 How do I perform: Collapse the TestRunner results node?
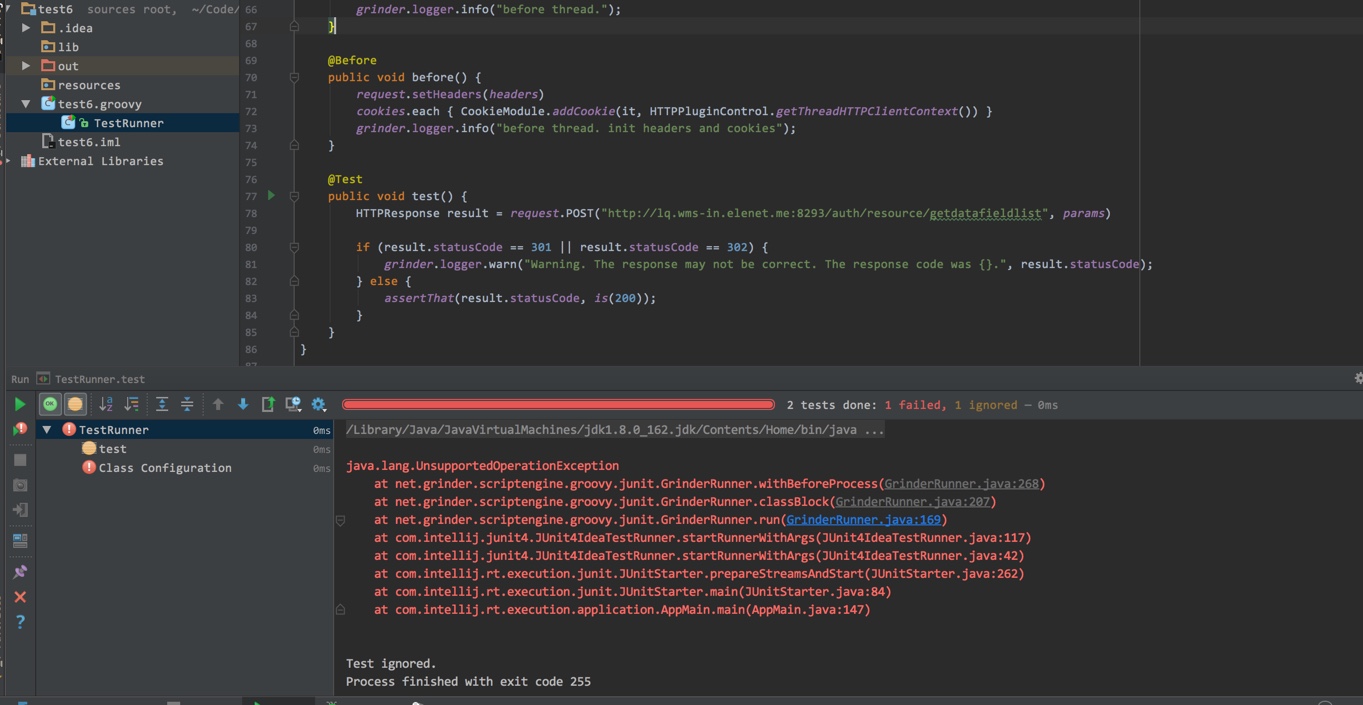47,430
